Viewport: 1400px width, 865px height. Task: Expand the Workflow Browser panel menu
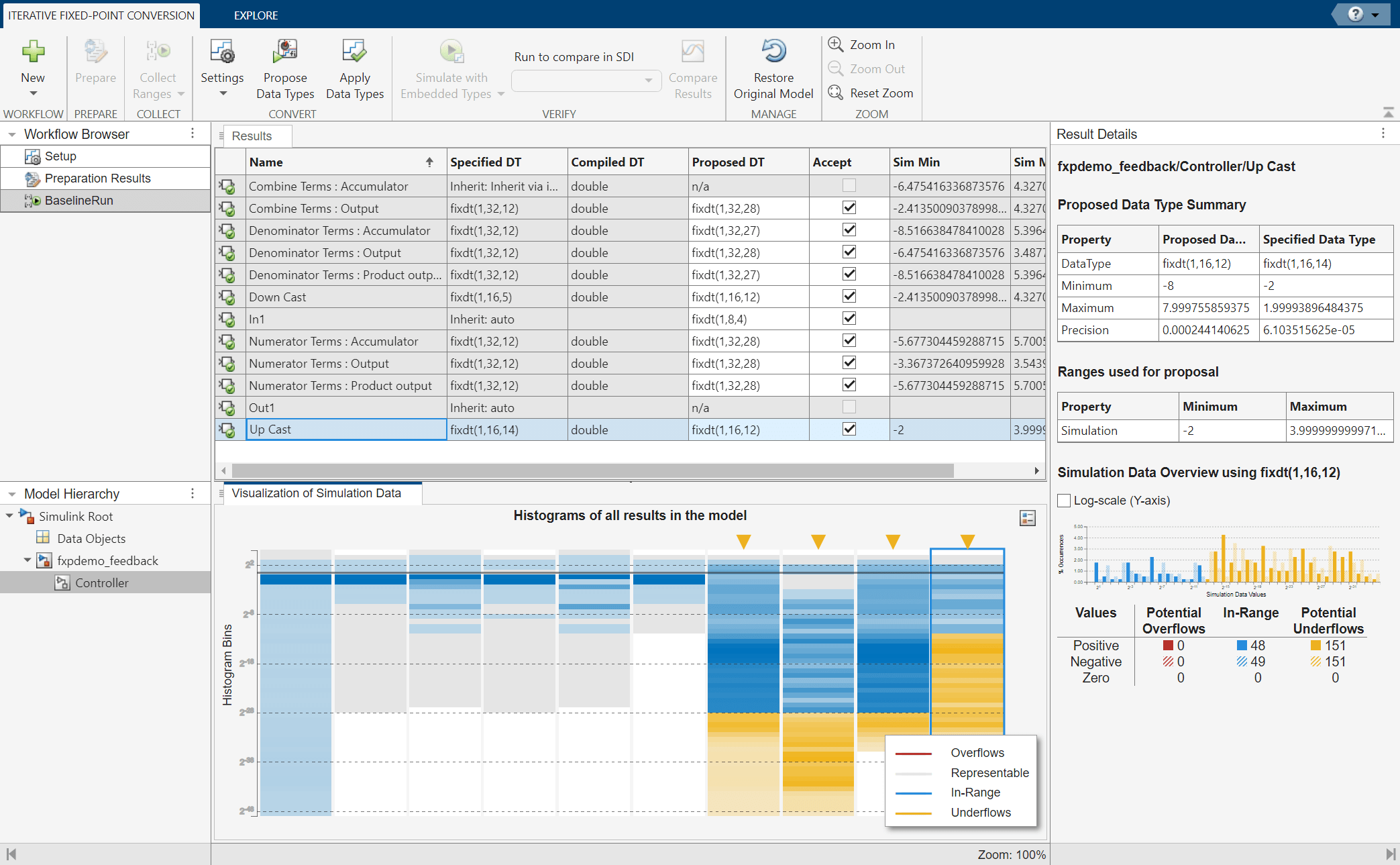[192, 134]
